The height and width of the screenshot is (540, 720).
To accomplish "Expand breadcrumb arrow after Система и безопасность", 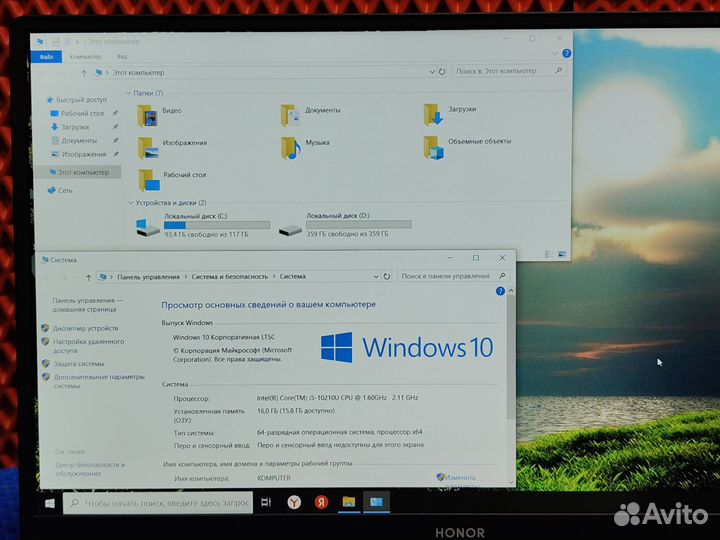I will 274,276.
